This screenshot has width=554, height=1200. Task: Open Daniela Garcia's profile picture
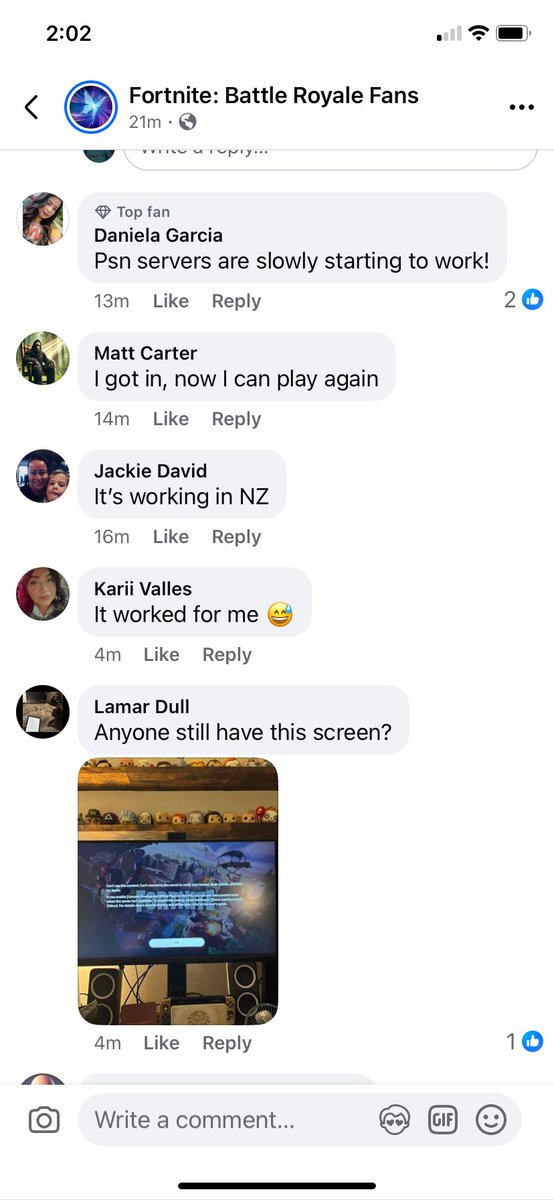pos(43,218)
